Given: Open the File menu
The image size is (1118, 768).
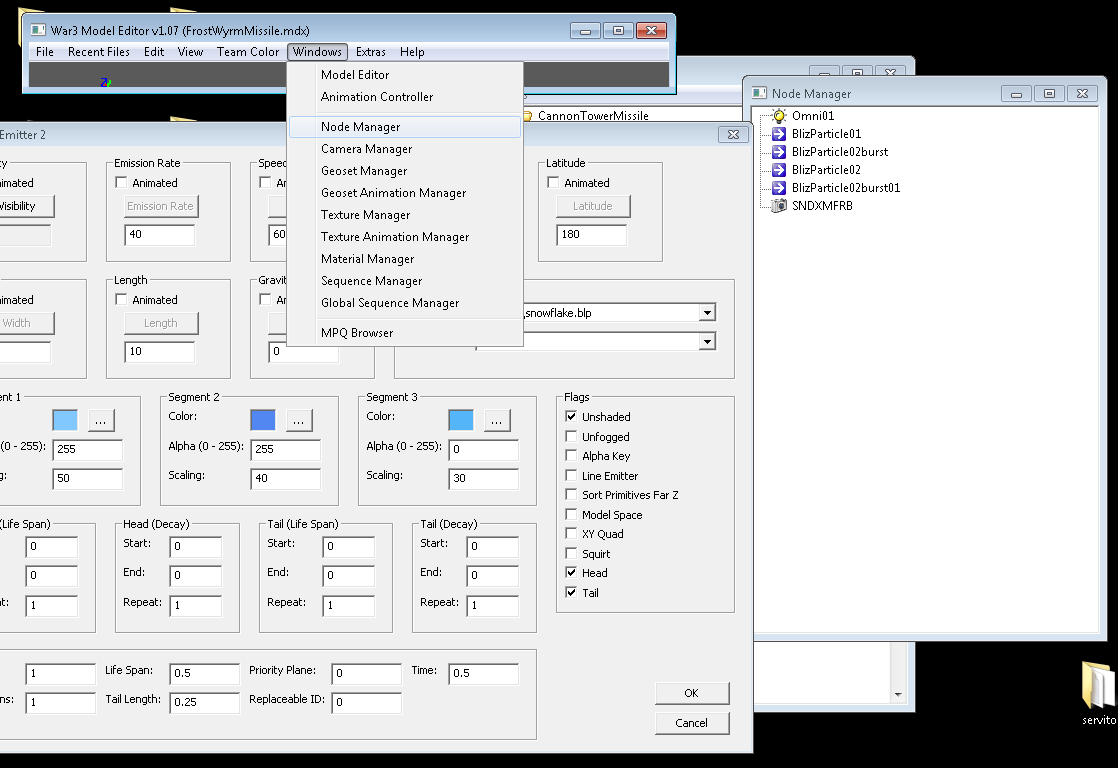Looking at the screenshot, I should (x=45, y=52).
